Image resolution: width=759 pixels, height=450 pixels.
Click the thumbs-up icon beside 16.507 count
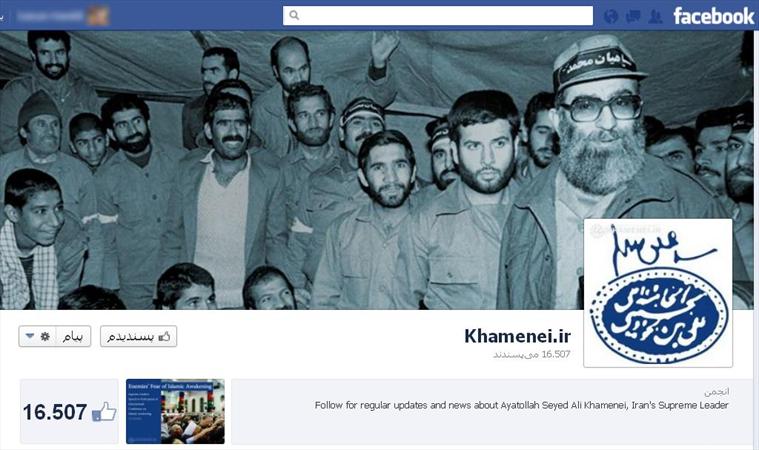(x=104, y=412)
